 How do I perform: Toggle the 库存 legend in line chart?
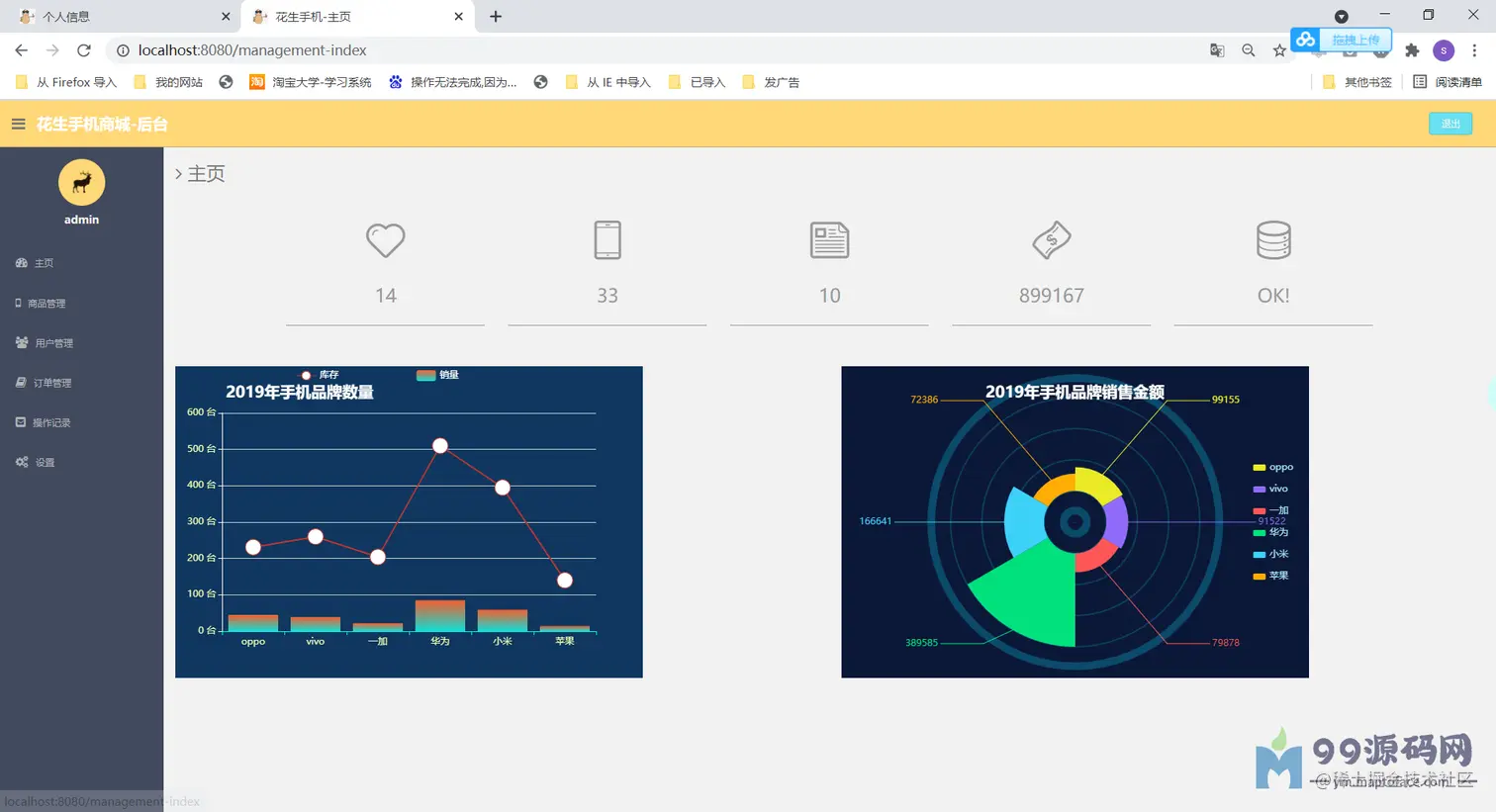pos(319,375)
